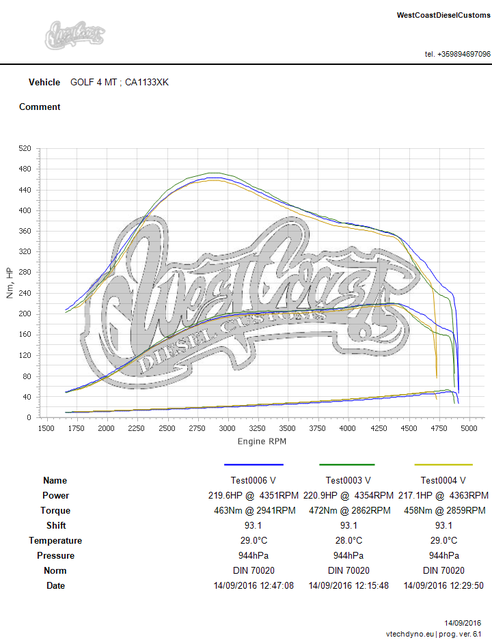This screenshot has height=640, width=492.
Task: Click the Pressure row label
Action: pyautogui.click(x=56, y=556)
